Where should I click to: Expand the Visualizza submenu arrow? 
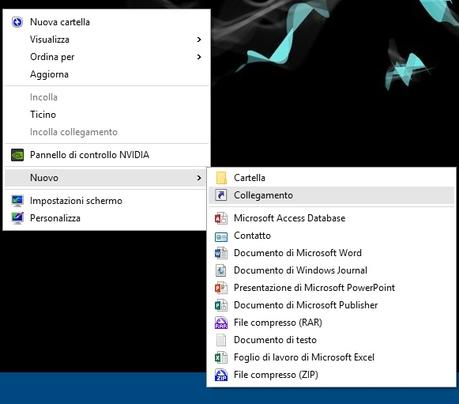[x=199, y=40]
